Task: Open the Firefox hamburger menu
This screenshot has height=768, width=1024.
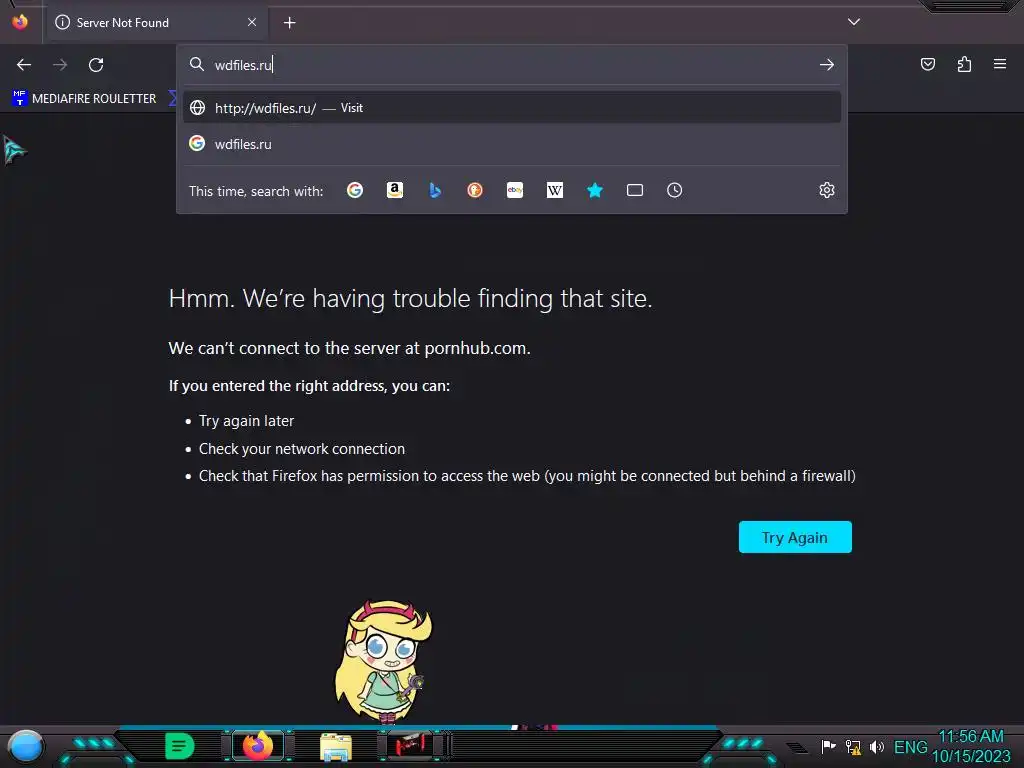Action: click(1000, 64)
